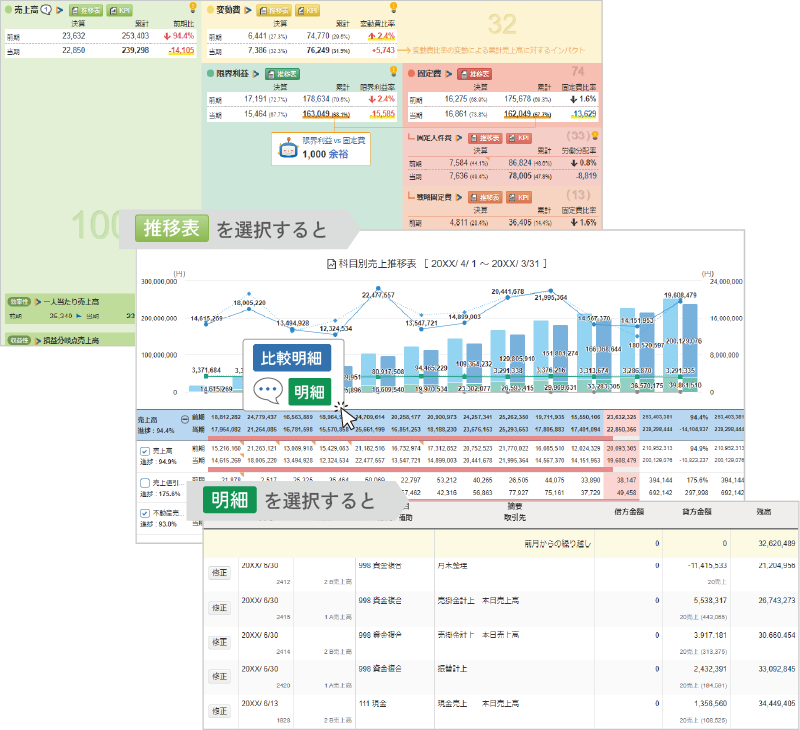Image resolution: width=800 pixels, height=730 pixels.
Task: Click 修正 on the 月末整理 entry
Action: pyautogui.click(x=219, y=572)
